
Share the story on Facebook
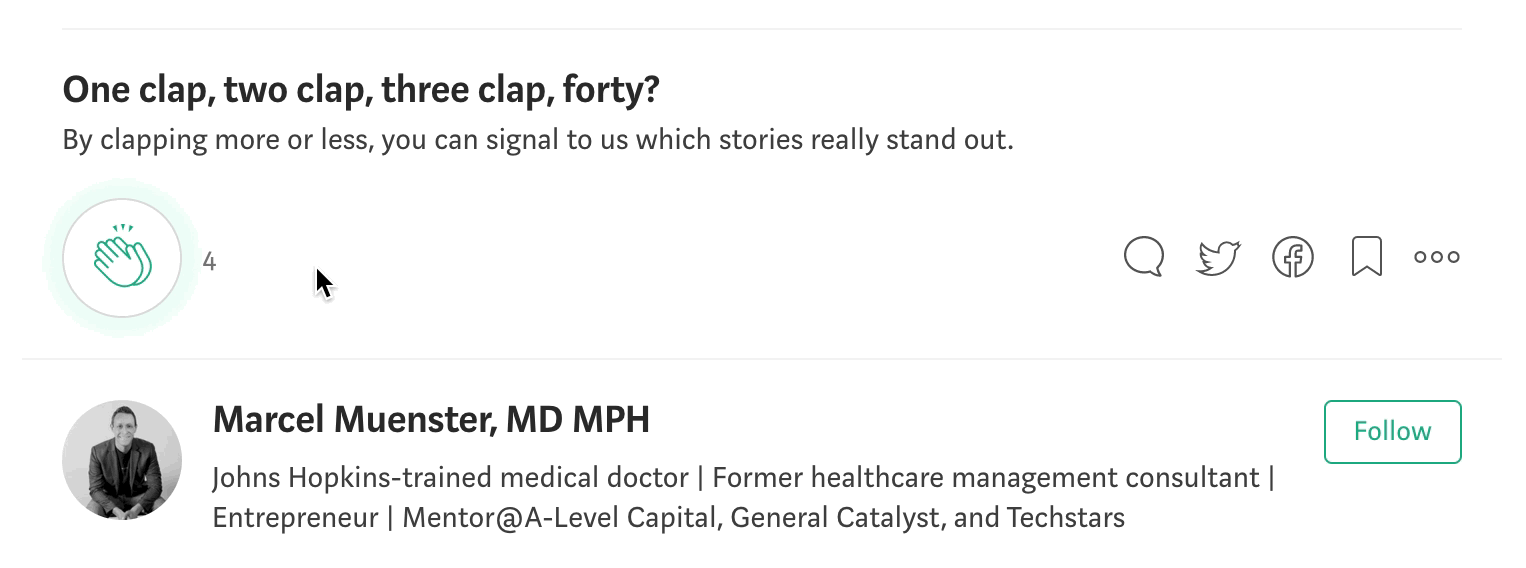1292,257
